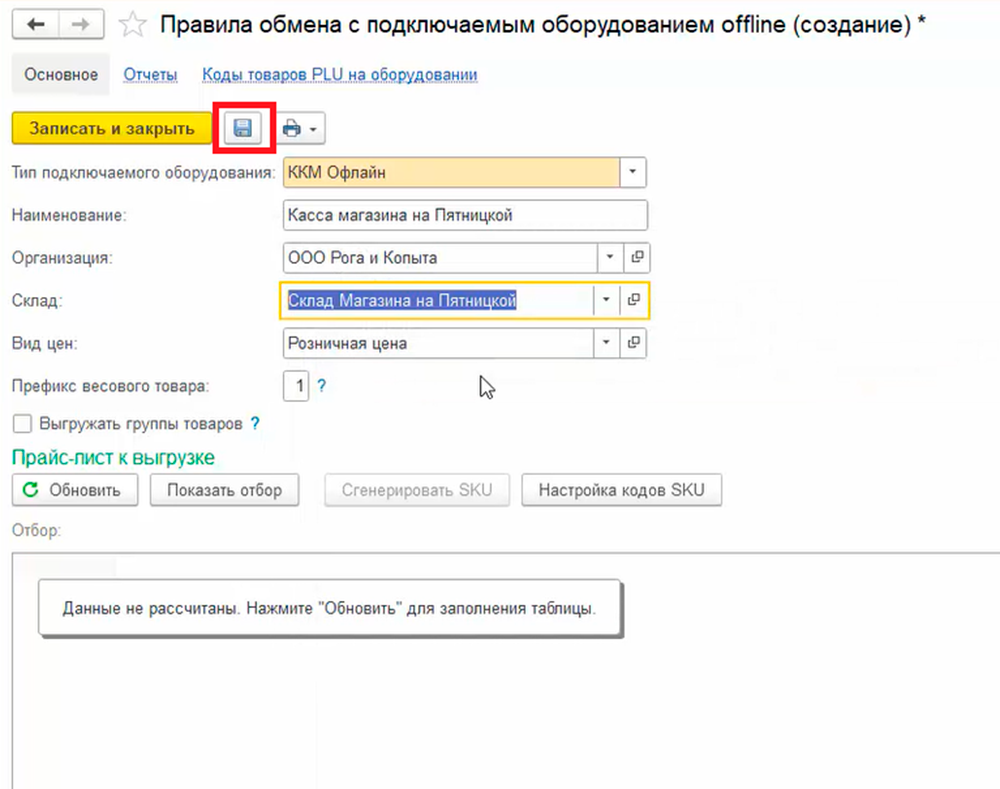Switch to the Отчеты tab
1000x789 pixels.
point(150,75)
